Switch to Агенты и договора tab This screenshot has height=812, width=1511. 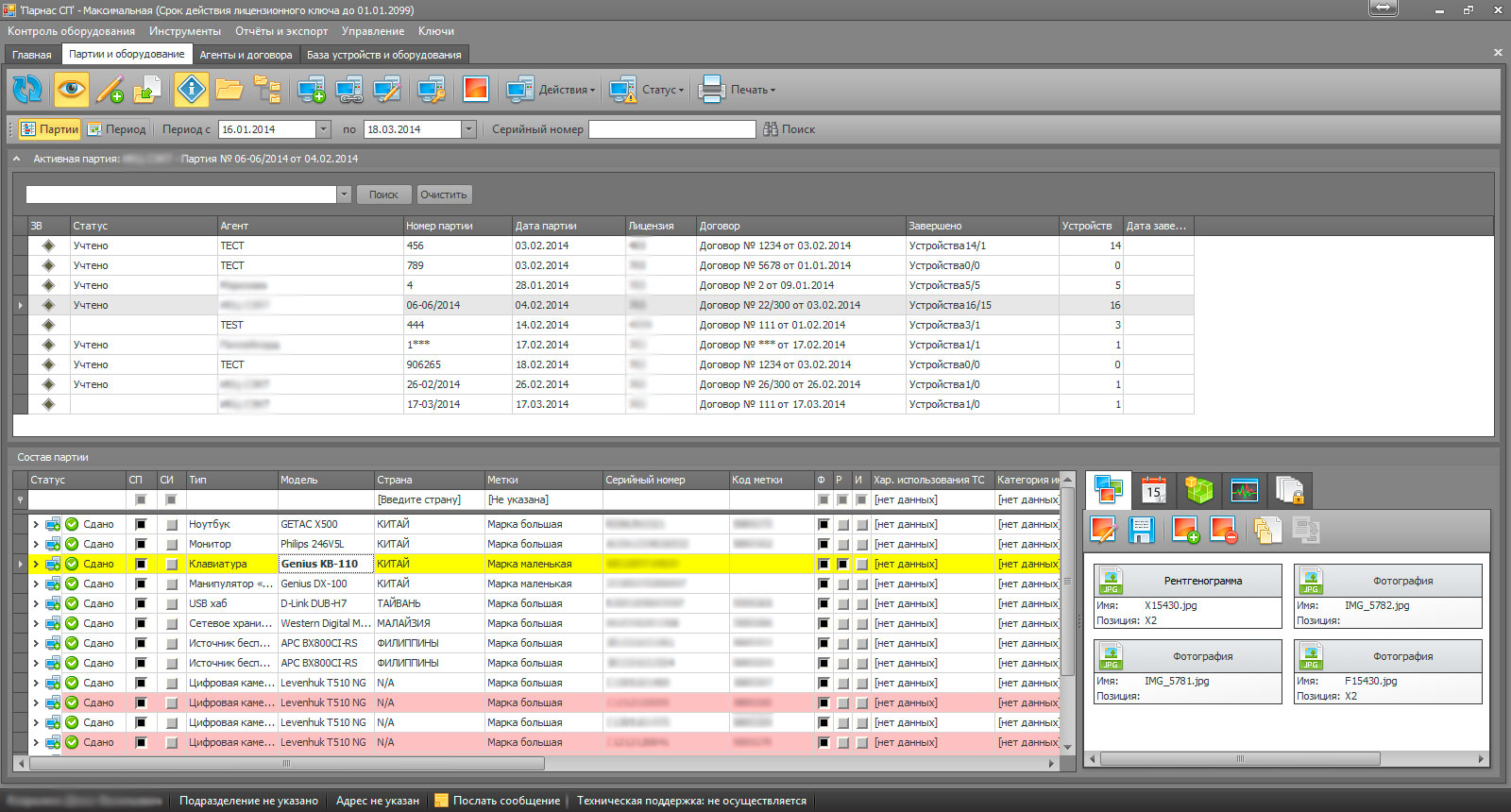coord(246,55)
